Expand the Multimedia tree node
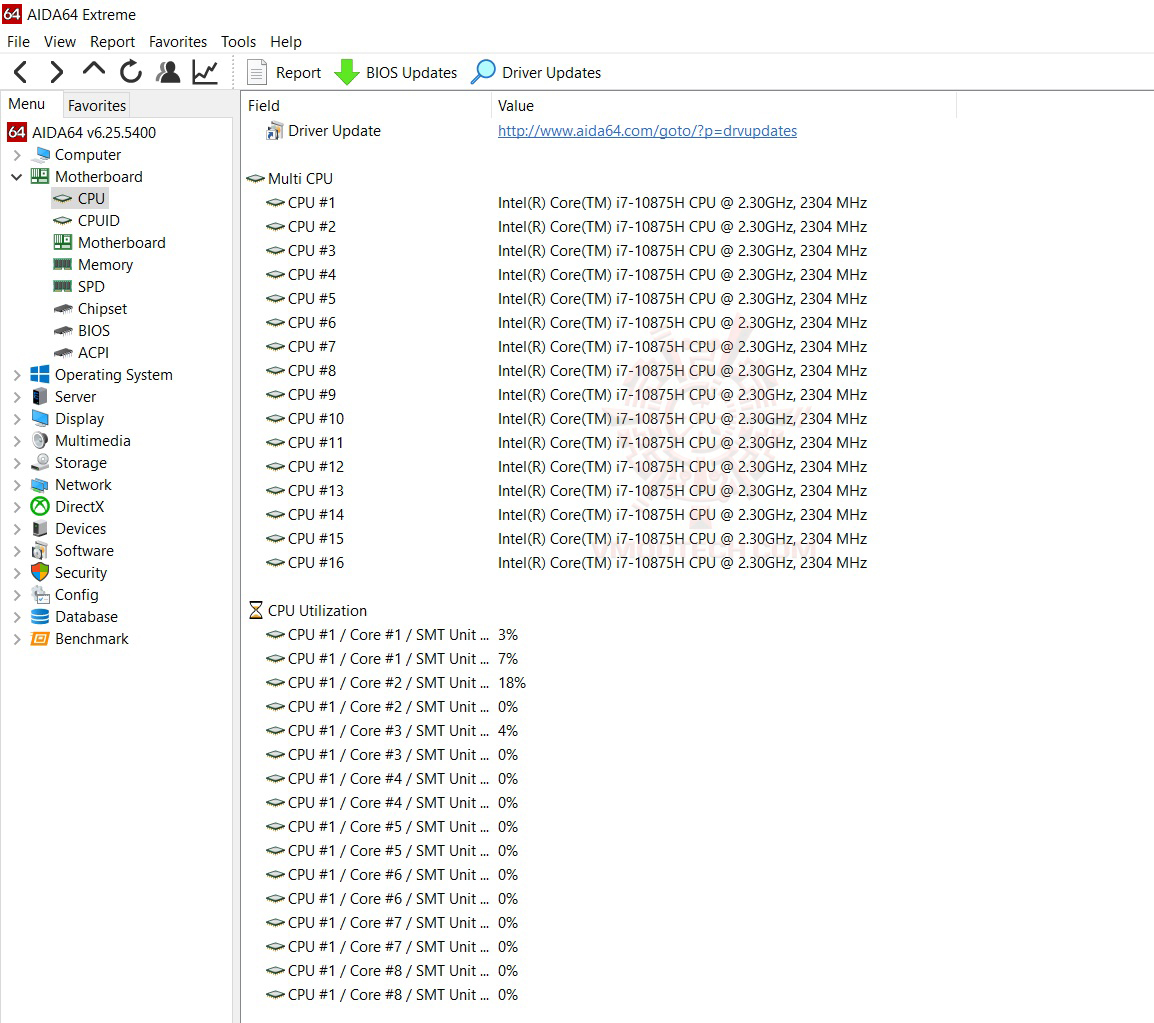 click(17, 442)
